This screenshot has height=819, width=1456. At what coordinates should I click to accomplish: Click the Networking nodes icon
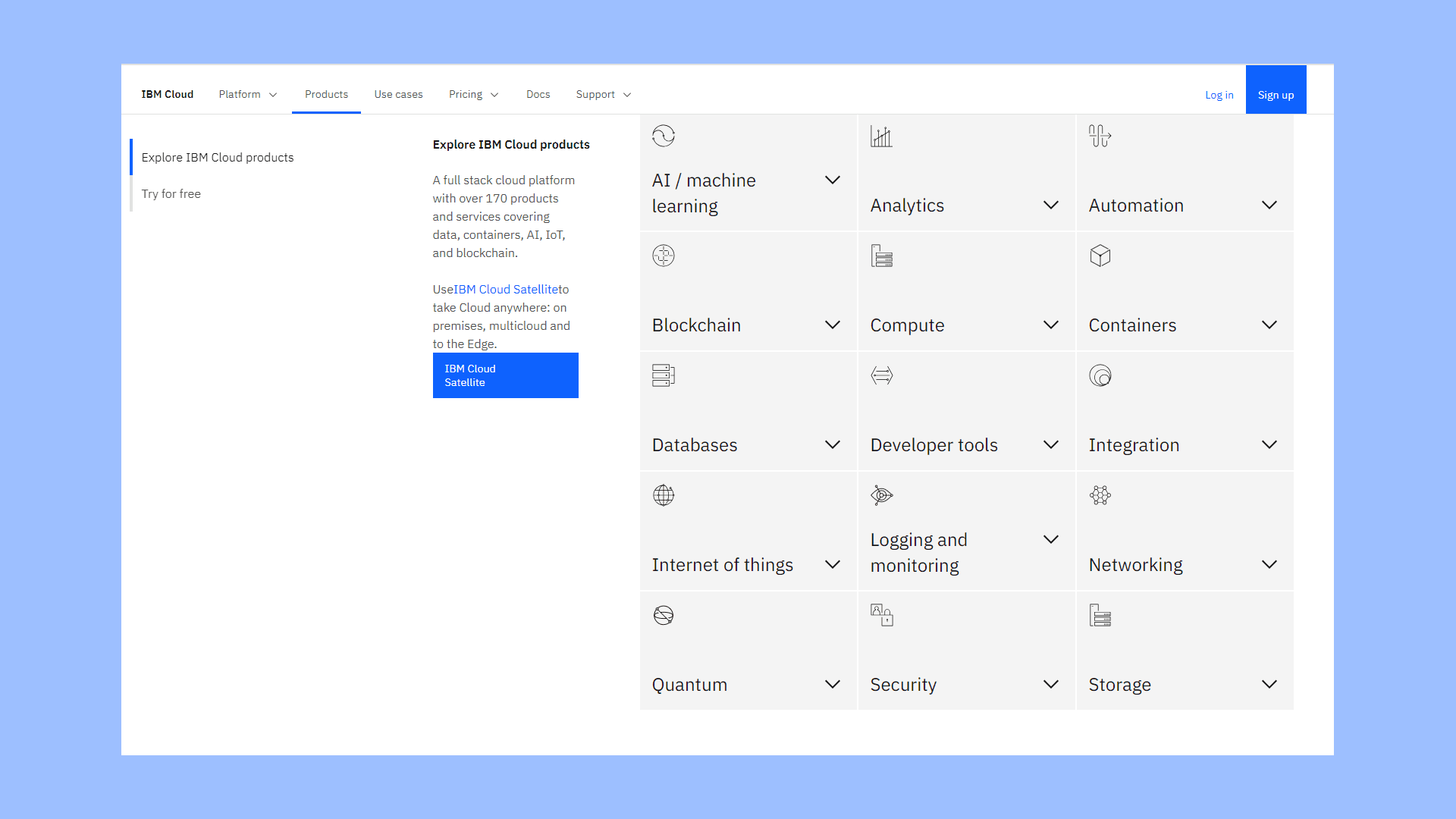point(1100,495)
